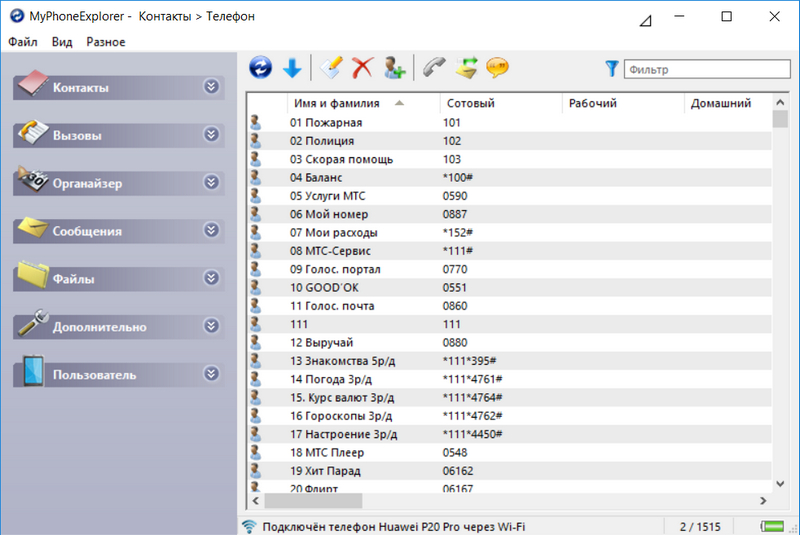
Task: Click the export/import arrows toolbar icon
Action: pos(466,68)
